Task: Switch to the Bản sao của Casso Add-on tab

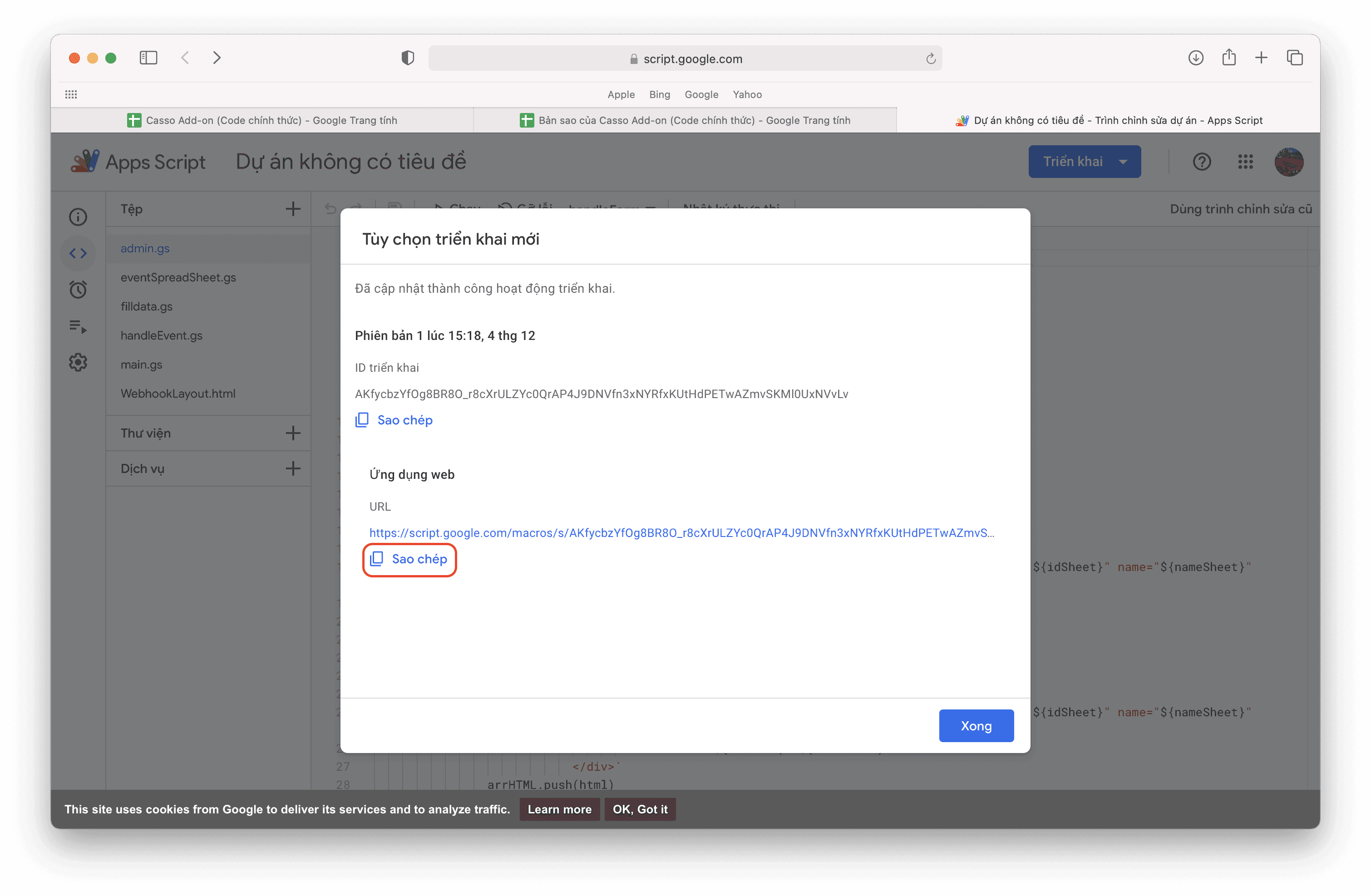Action: tap(684, 120)
